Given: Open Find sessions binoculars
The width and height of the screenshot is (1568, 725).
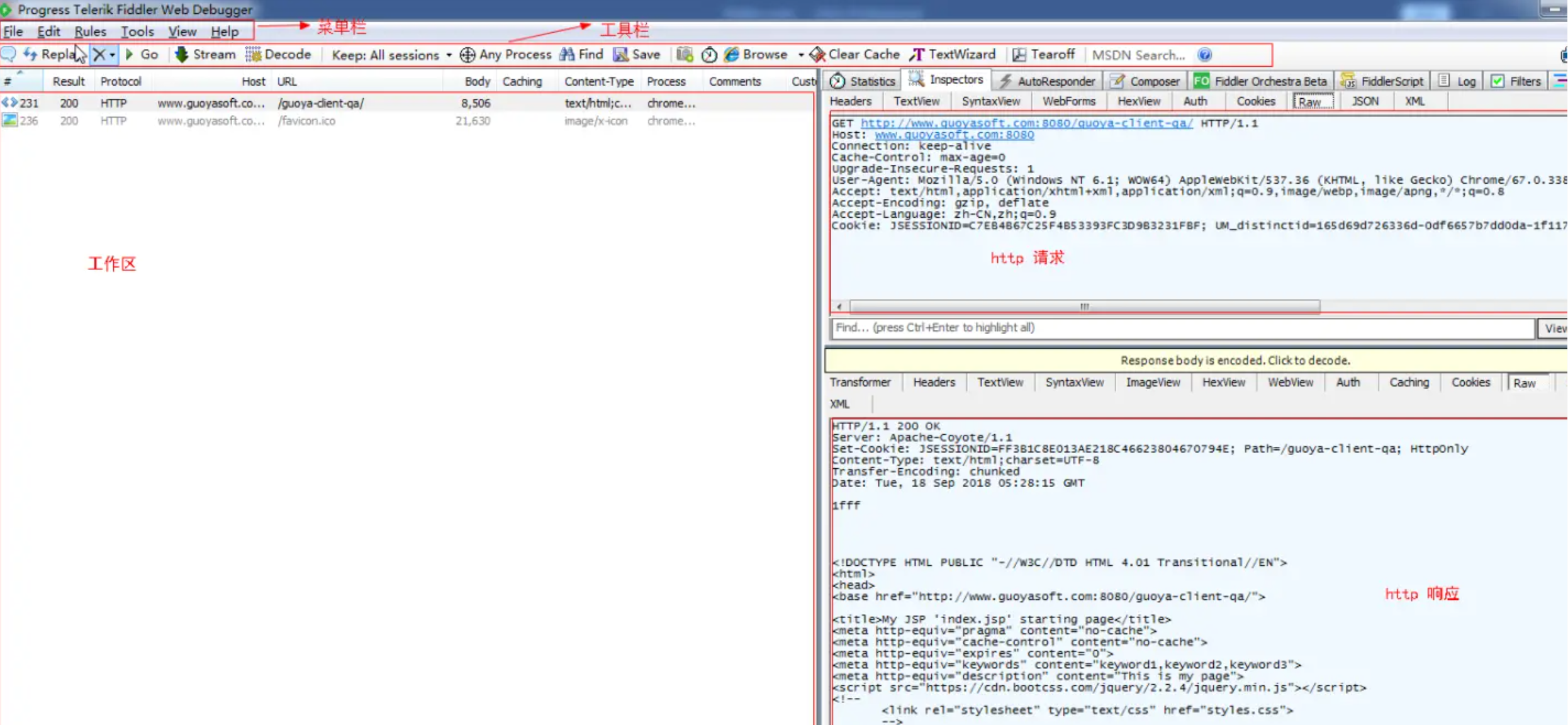Looking at the screenshot, I should coord(581,55).
